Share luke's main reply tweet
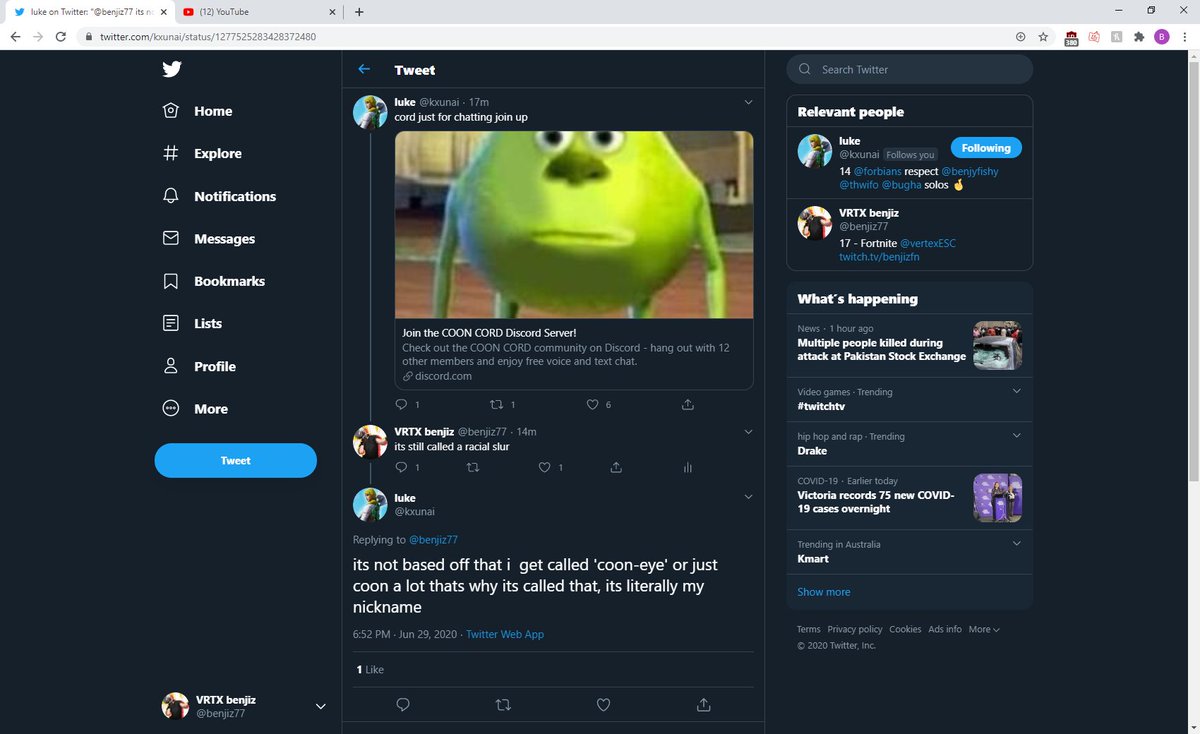Screen dimensions: 1200x734 [703, 704]
